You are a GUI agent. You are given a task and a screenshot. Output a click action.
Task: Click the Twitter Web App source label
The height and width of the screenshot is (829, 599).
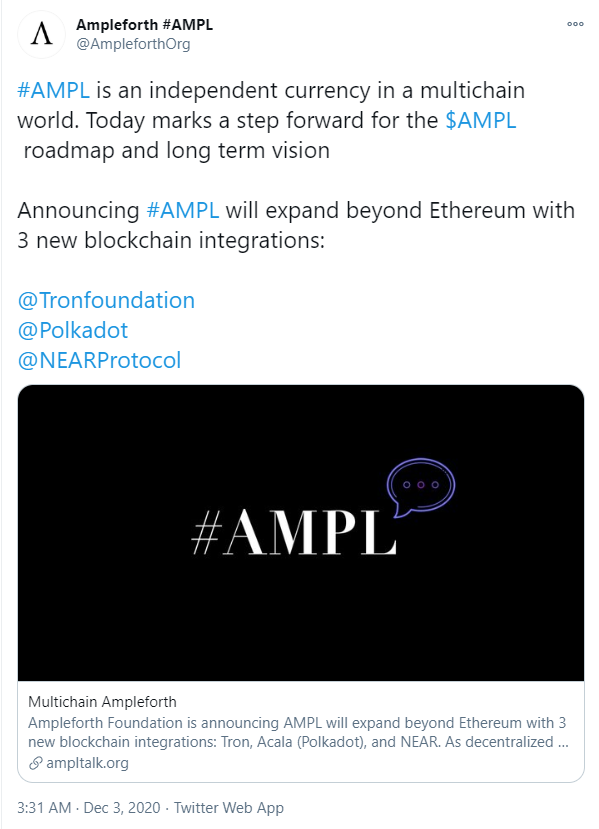coord(229,808)
